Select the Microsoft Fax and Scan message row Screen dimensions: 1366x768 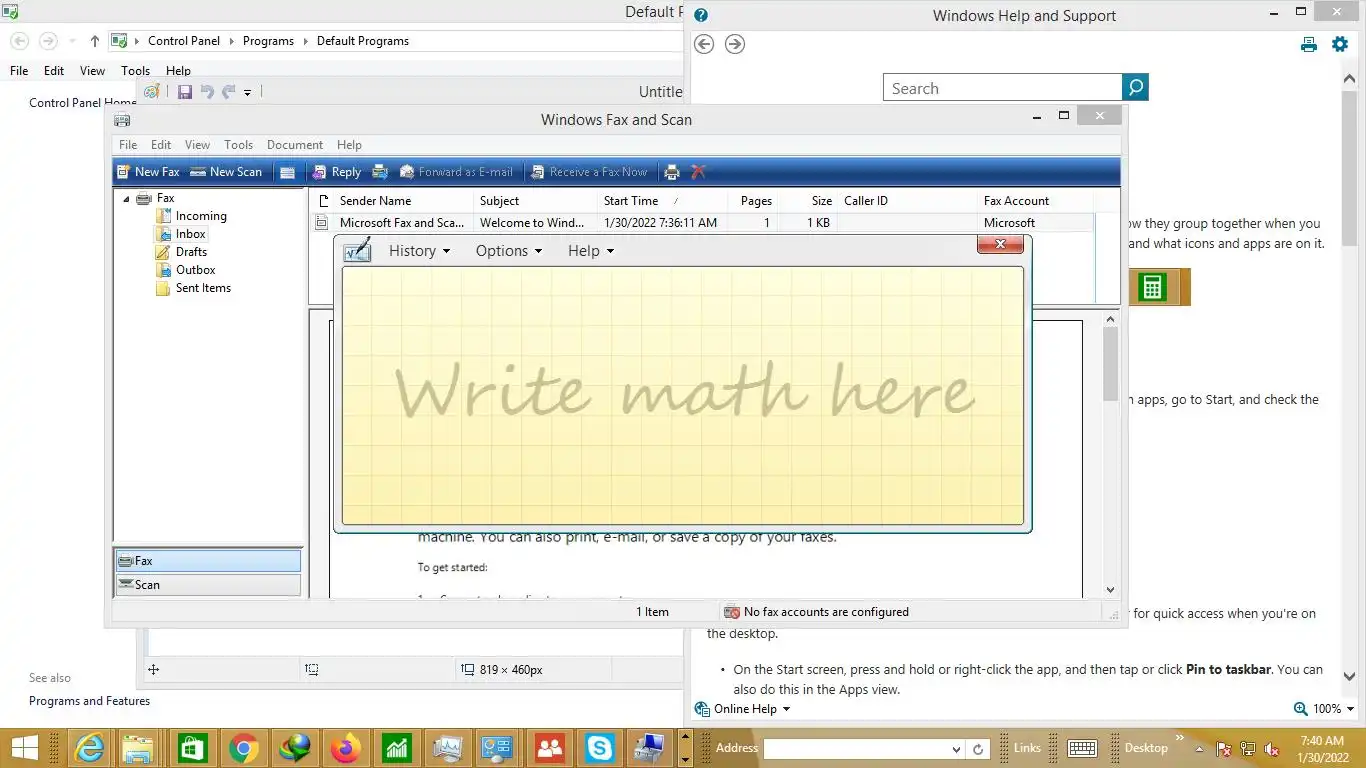(700, 223)
